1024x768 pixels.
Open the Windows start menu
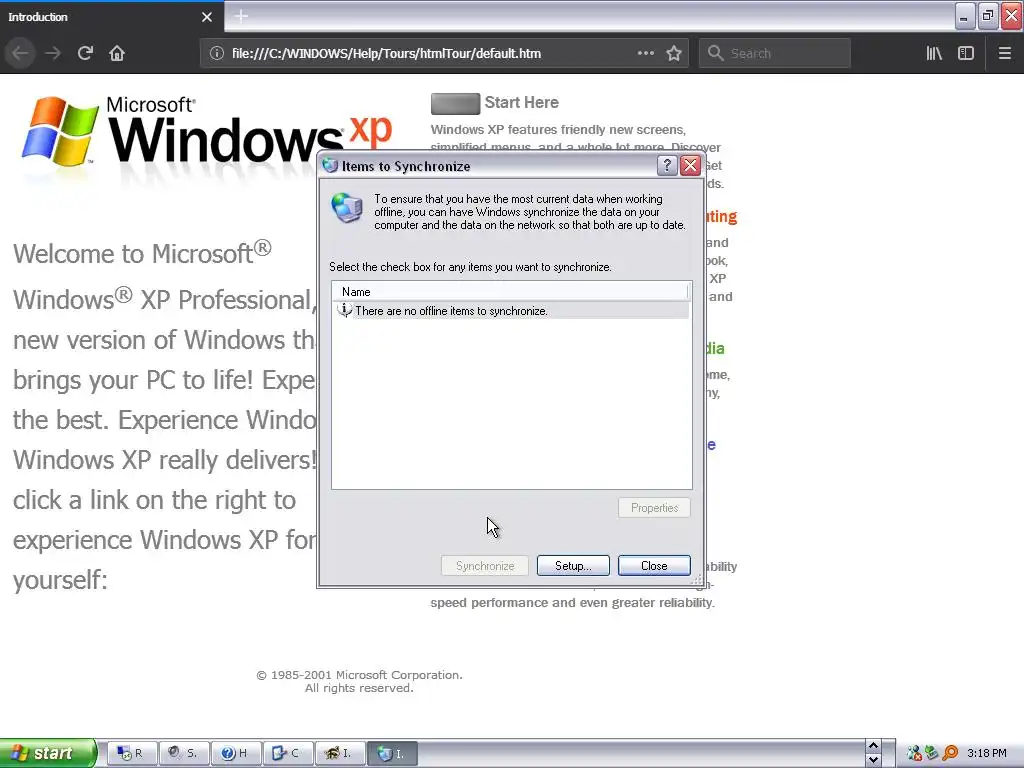[48, 753]
